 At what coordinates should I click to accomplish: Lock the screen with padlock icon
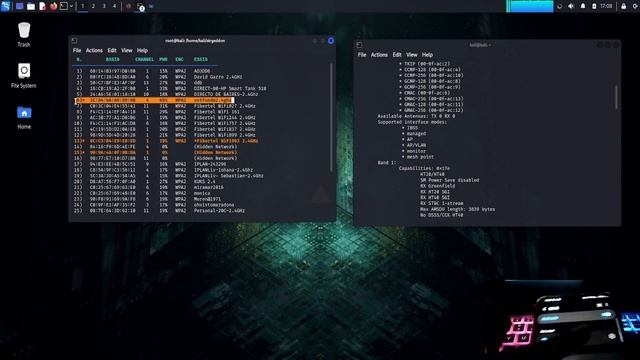pos(624,6)
